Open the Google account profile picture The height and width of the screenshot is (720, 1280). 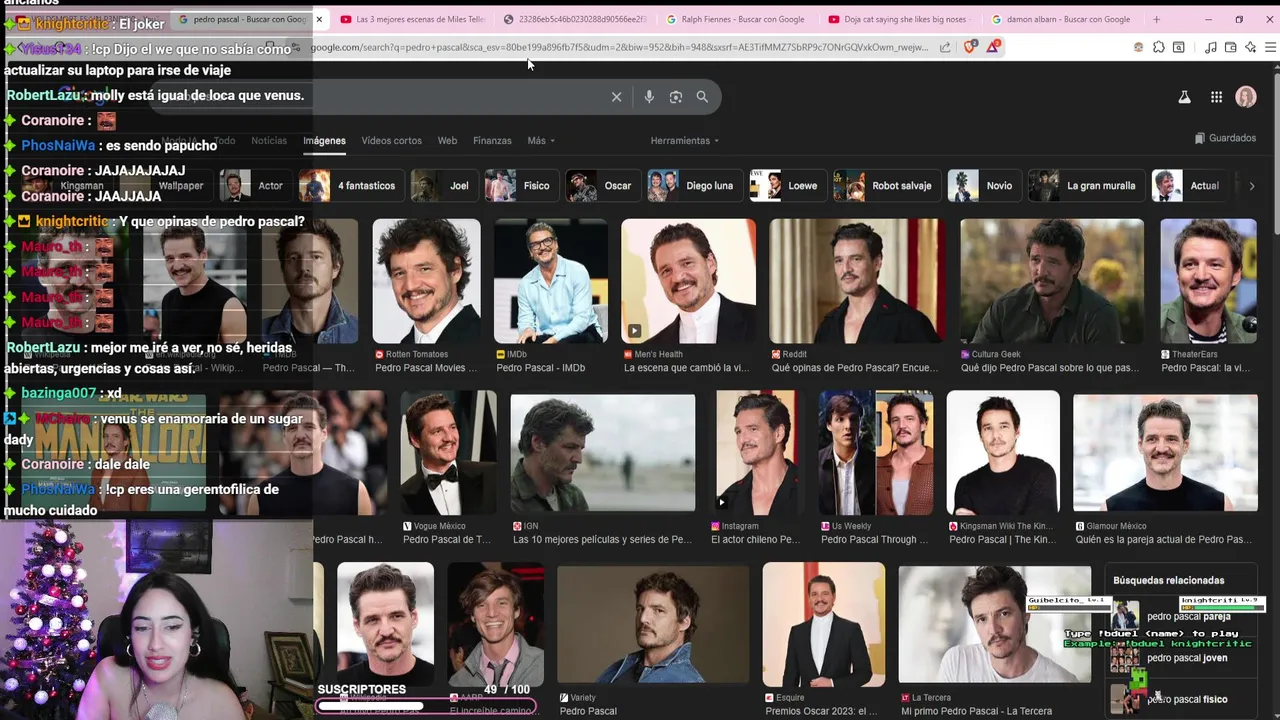[x=1246, y=97]
